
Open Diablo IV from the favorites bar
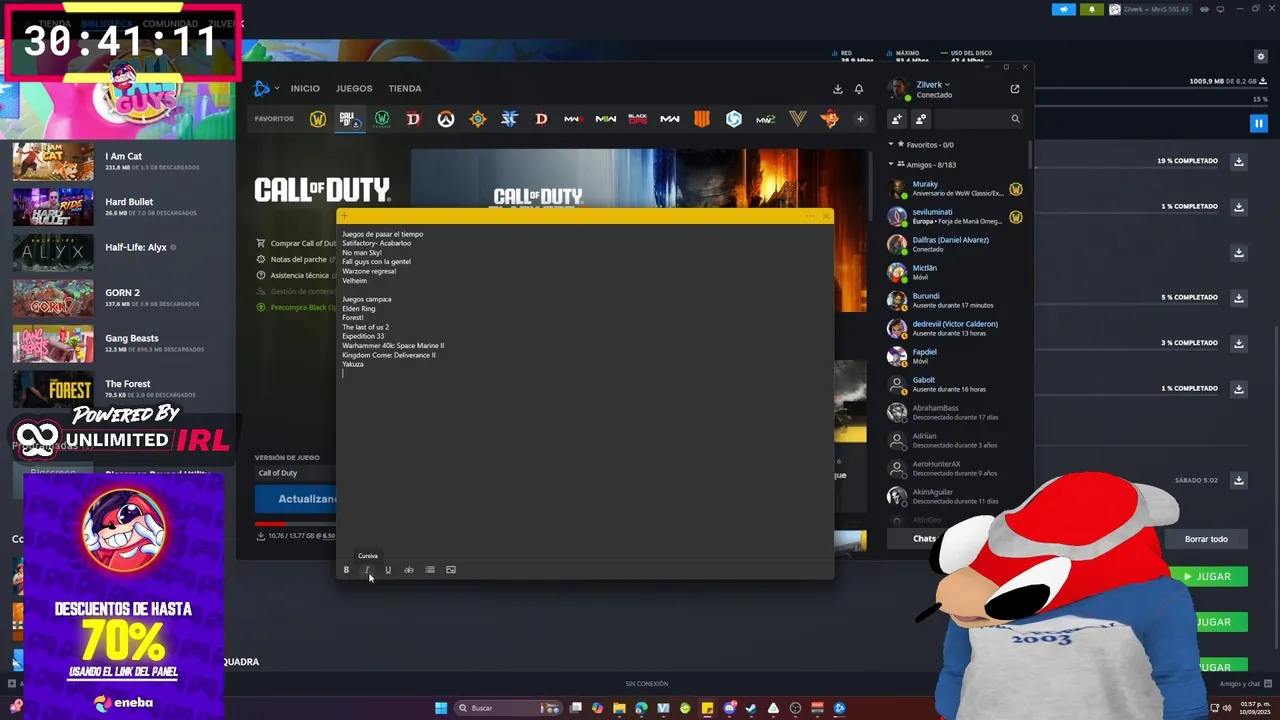(413, 119)
